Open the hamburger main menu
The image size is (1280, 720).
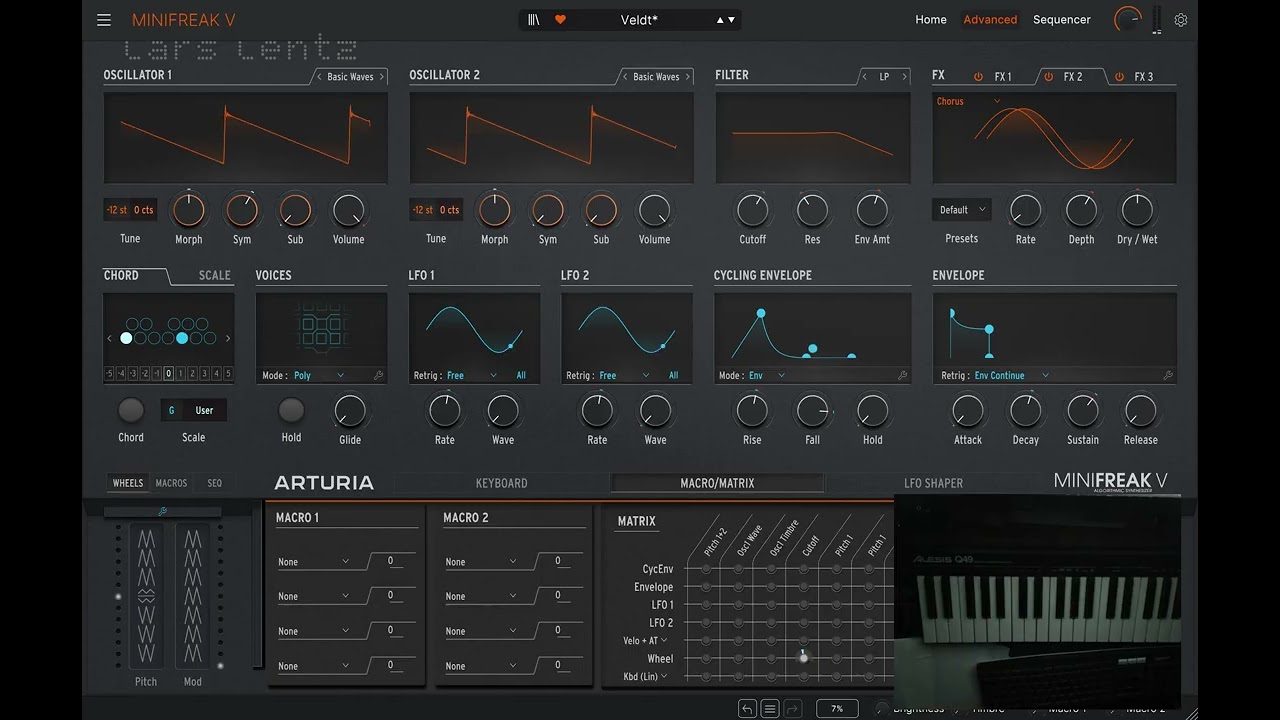click(x=104, y=20)
